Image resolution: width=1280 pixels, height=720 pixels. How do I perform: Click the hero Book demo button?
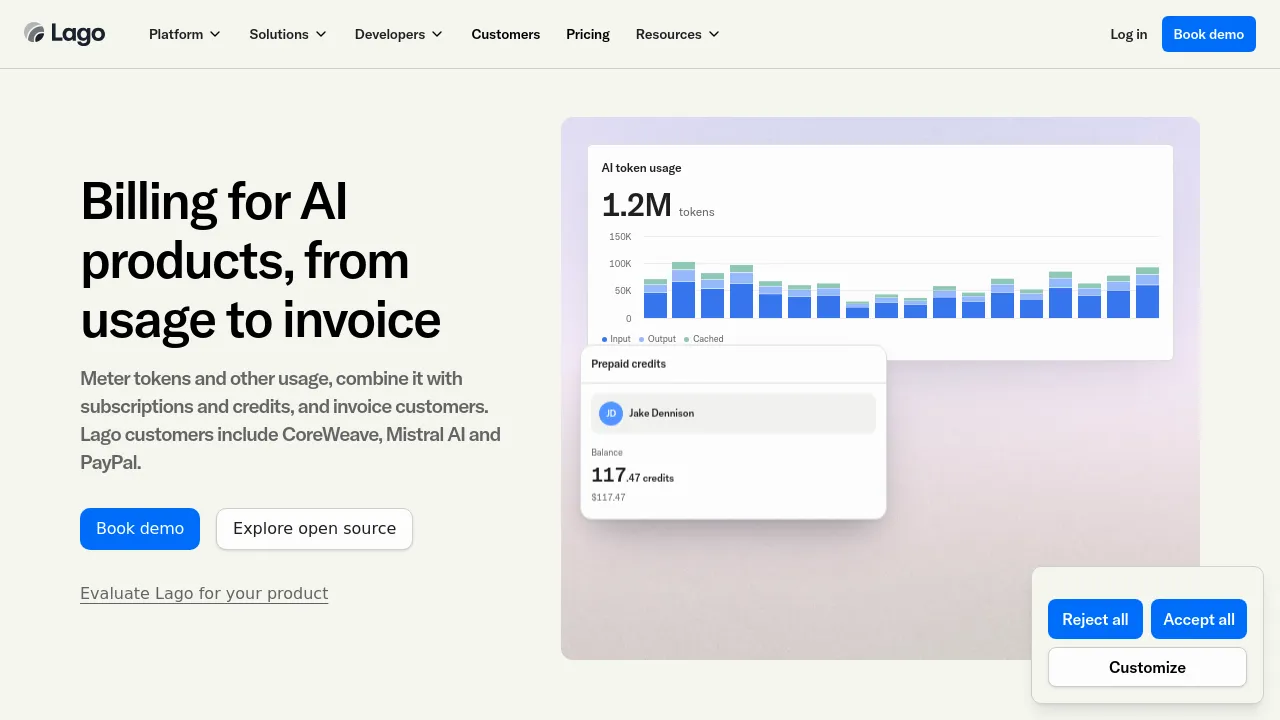pos(140,529)
